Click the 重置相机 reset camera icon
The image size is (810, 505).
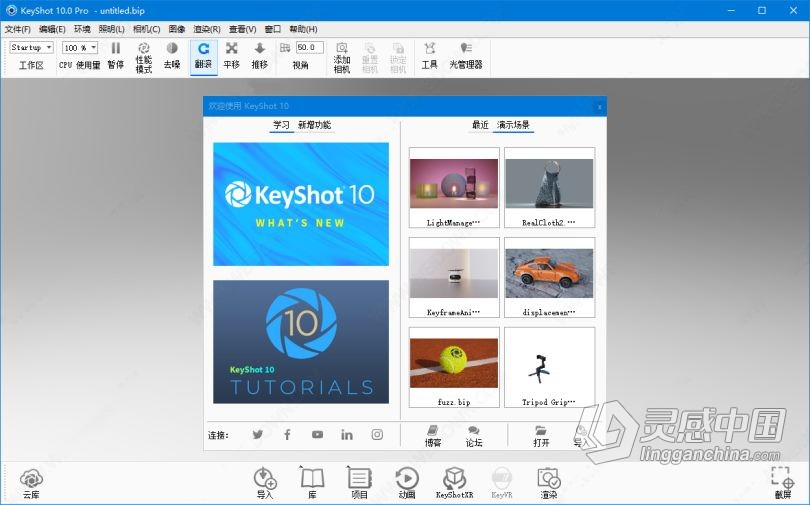(x=370, y=57)
